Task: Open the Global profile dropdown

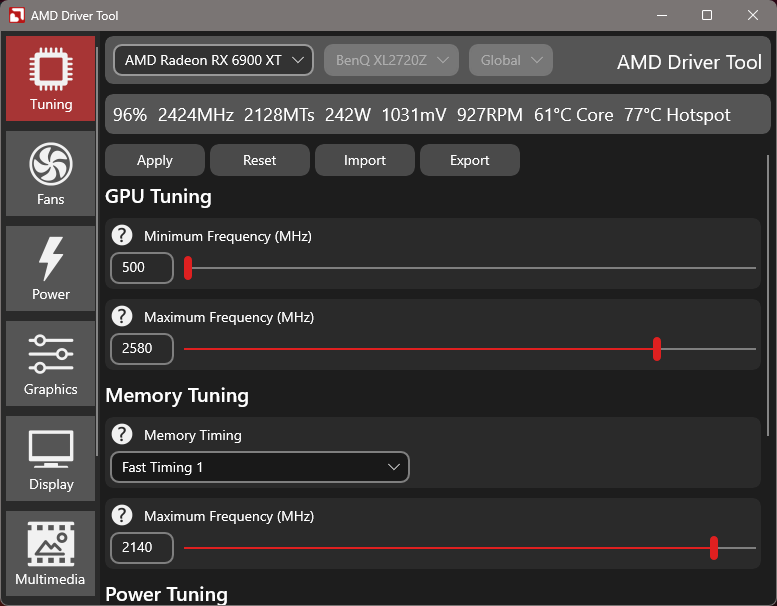Action: tap(510, 60)
